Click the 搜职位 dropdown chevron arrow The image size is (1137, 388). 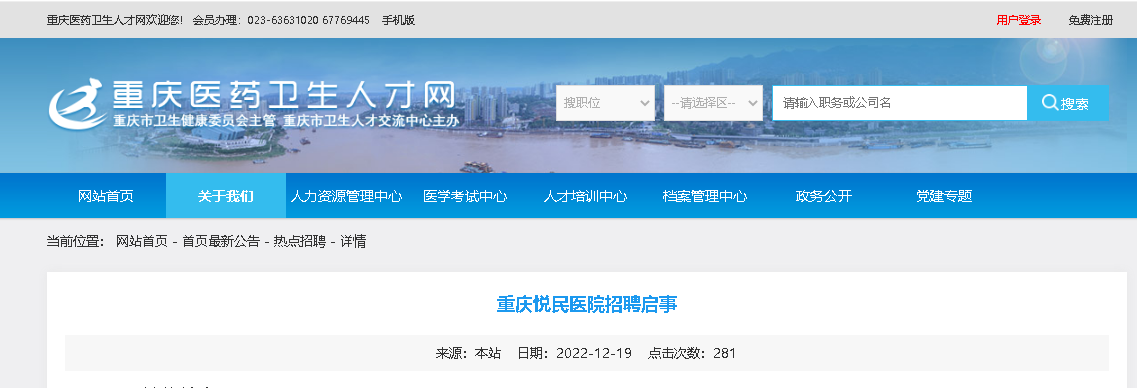tap(645, 103)
